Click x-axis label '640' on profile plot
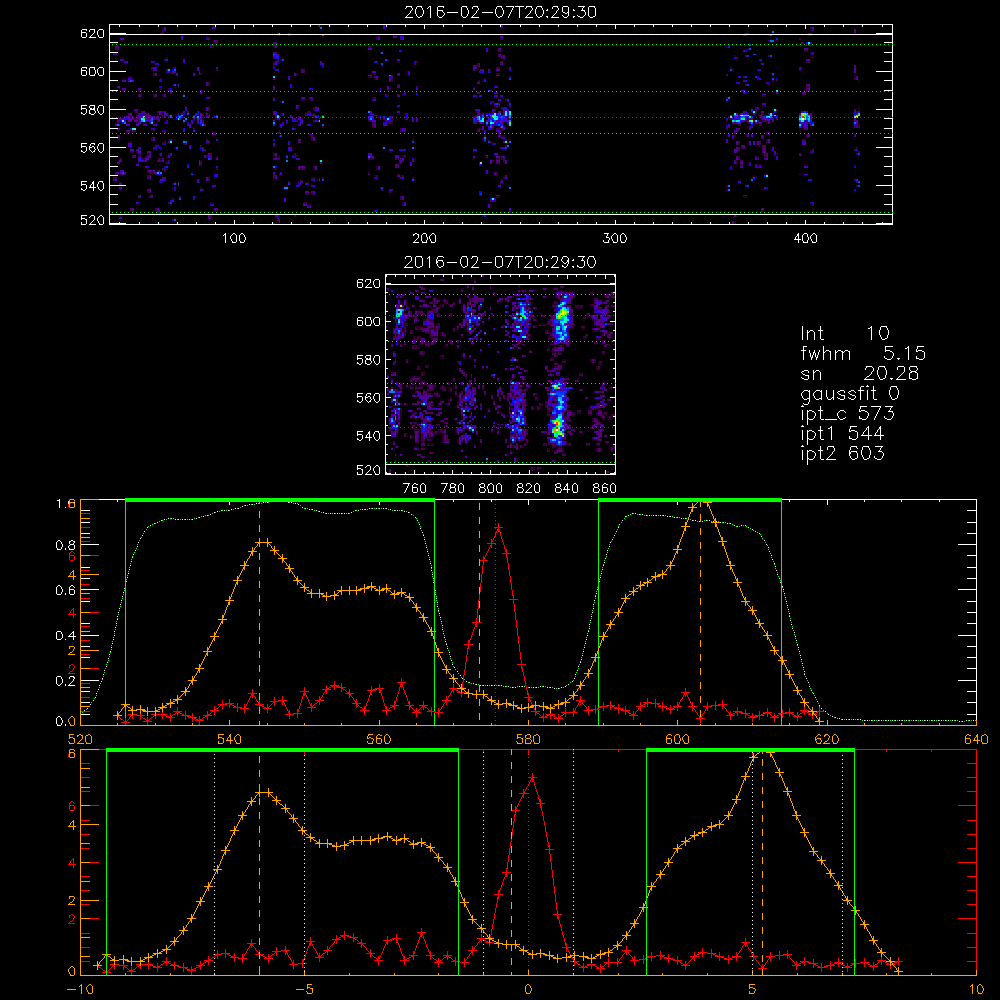This screenshot has height=1000, width=1000. coord(976,740)
